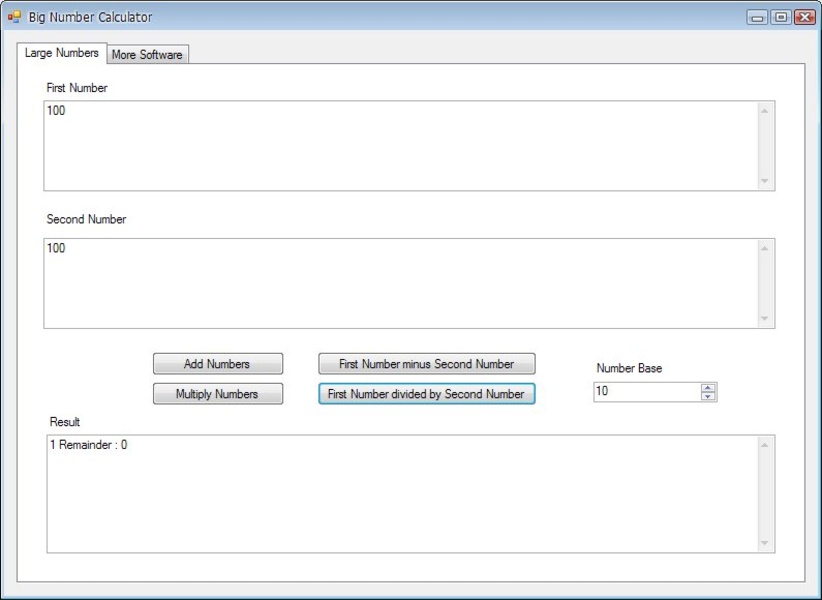Viewport: 822px width, 600px height.
Task: Click inside the First Number text box
Action: pyautogui.click(x=400, y=146)
